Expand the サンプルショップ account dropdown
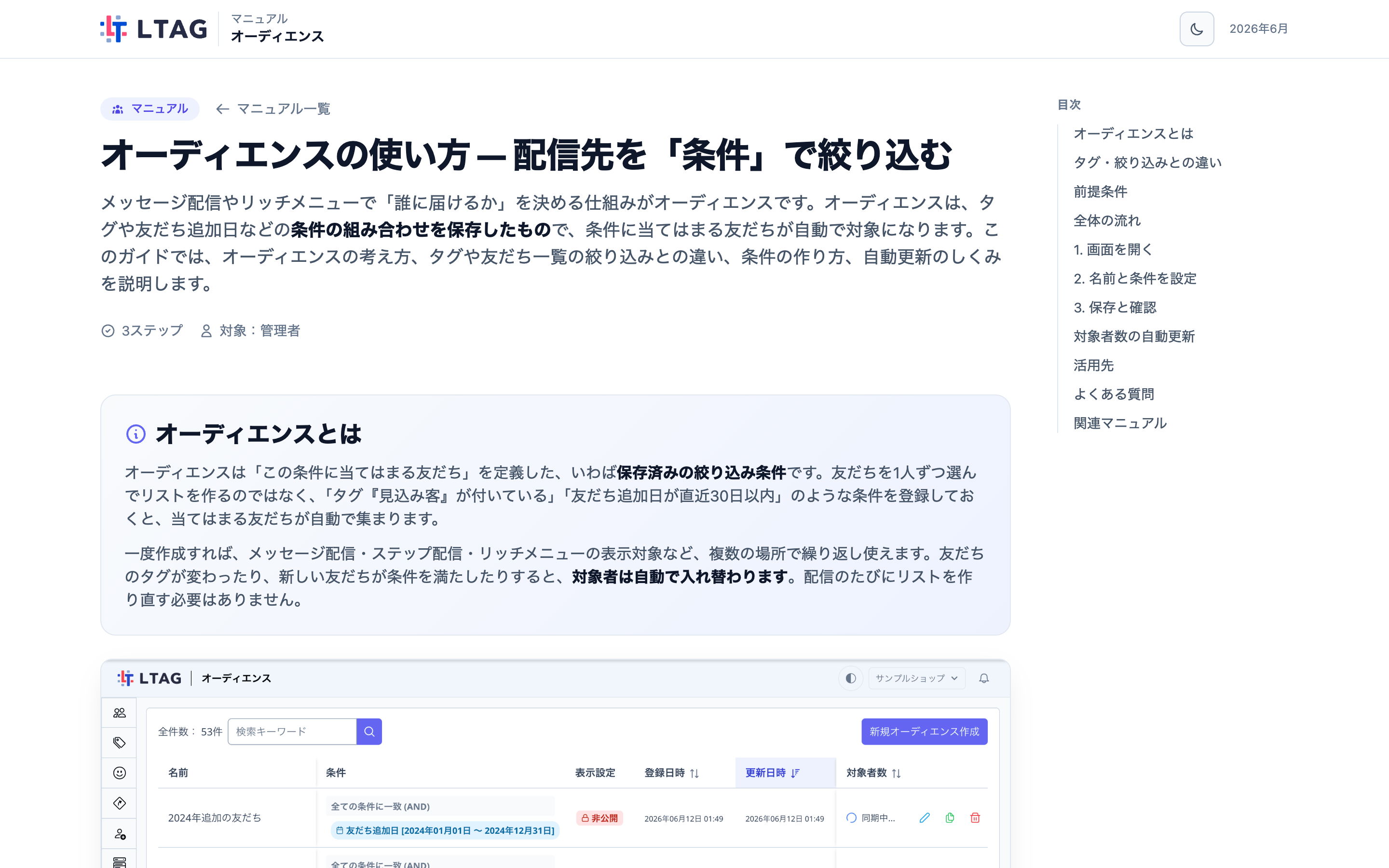1389x868 pixels. pos(917,678)
